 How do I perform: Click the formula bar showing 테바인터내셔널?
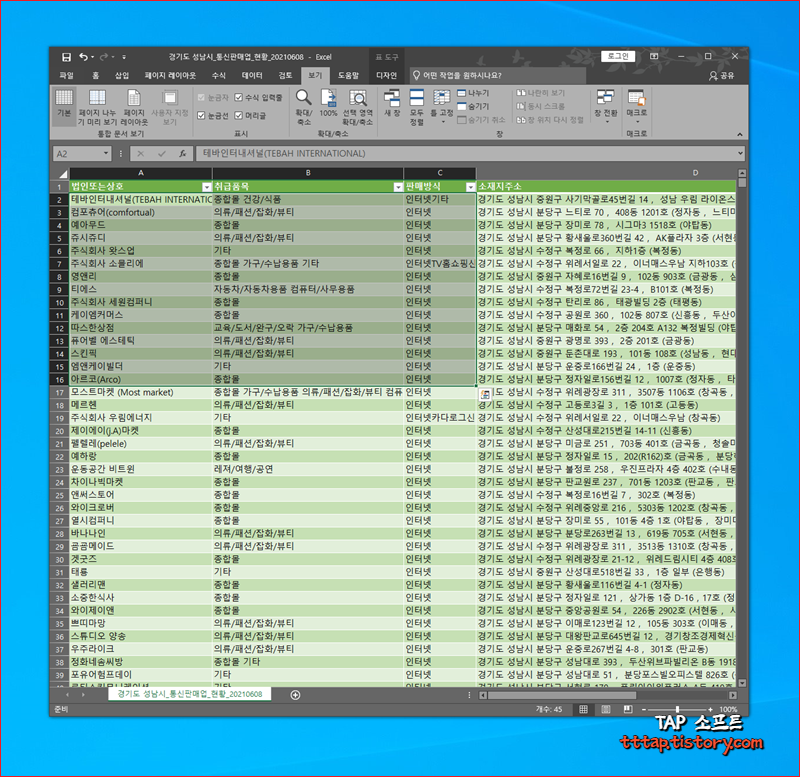(465, 153)
